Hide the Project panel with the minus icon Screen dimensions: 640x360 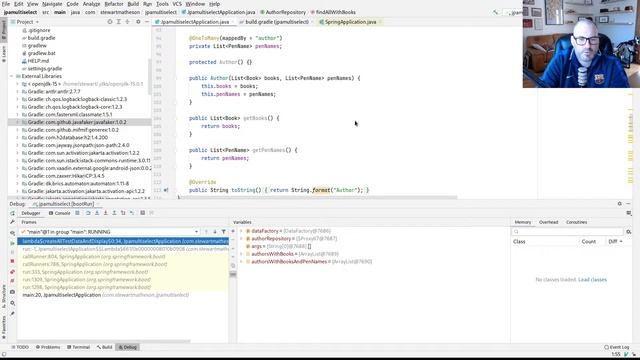(147, 22)
